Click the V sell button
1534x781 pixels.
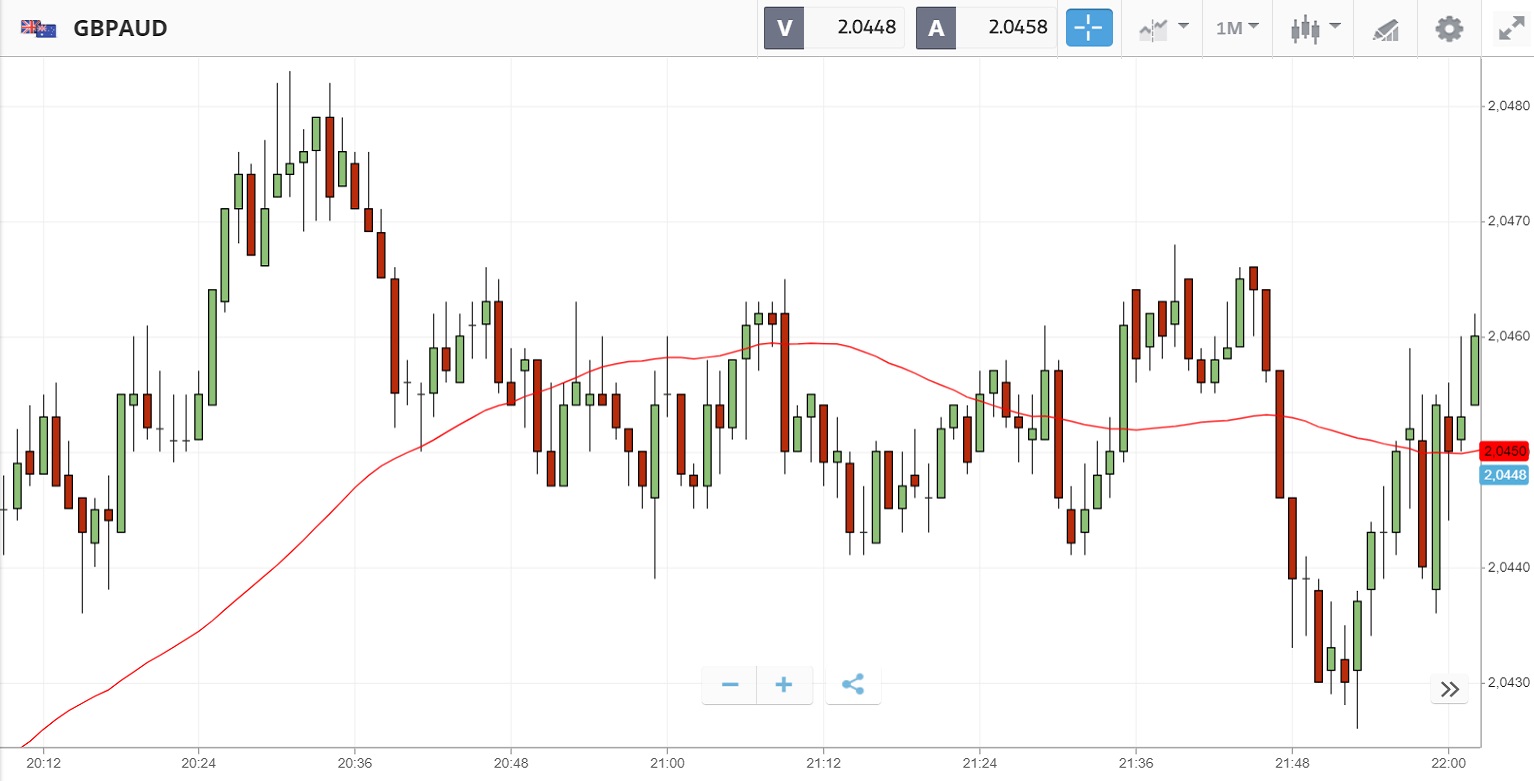coord(784,28)
